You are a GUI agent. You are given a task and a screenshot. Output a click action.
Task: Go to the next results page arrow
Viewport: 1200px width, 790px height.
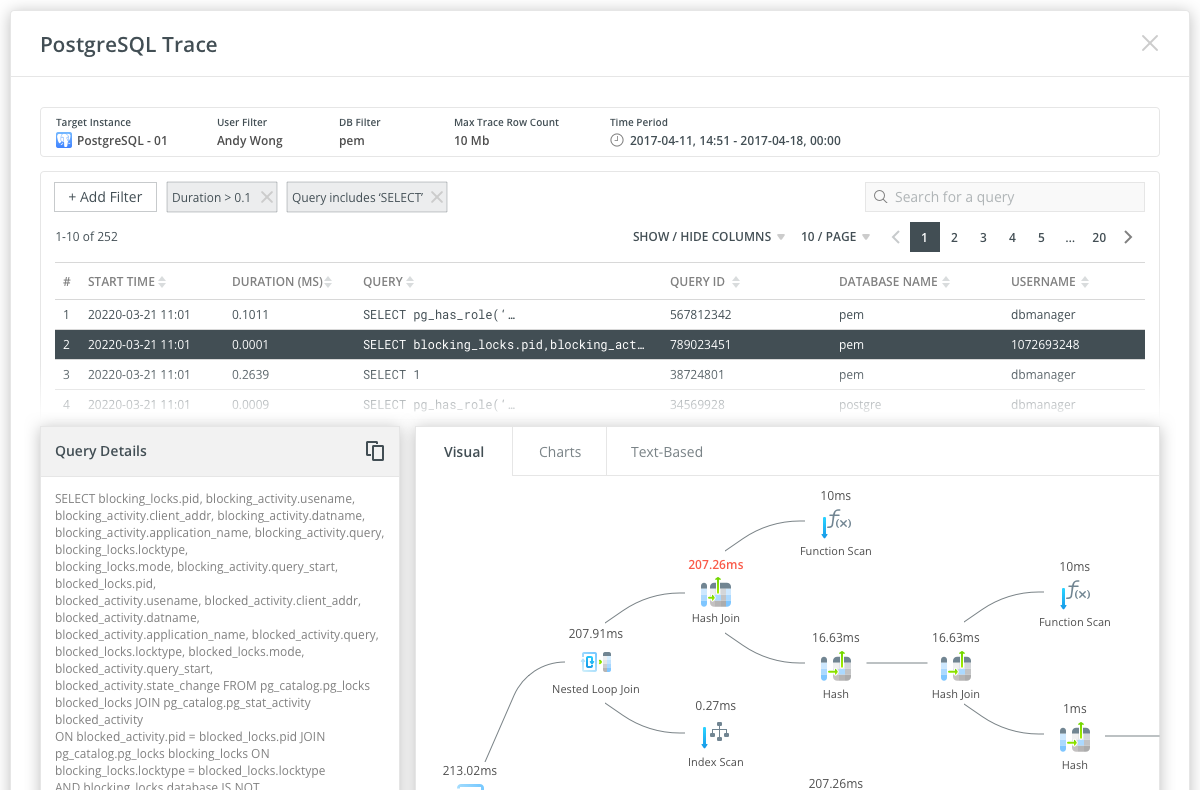coord(1128,237)
